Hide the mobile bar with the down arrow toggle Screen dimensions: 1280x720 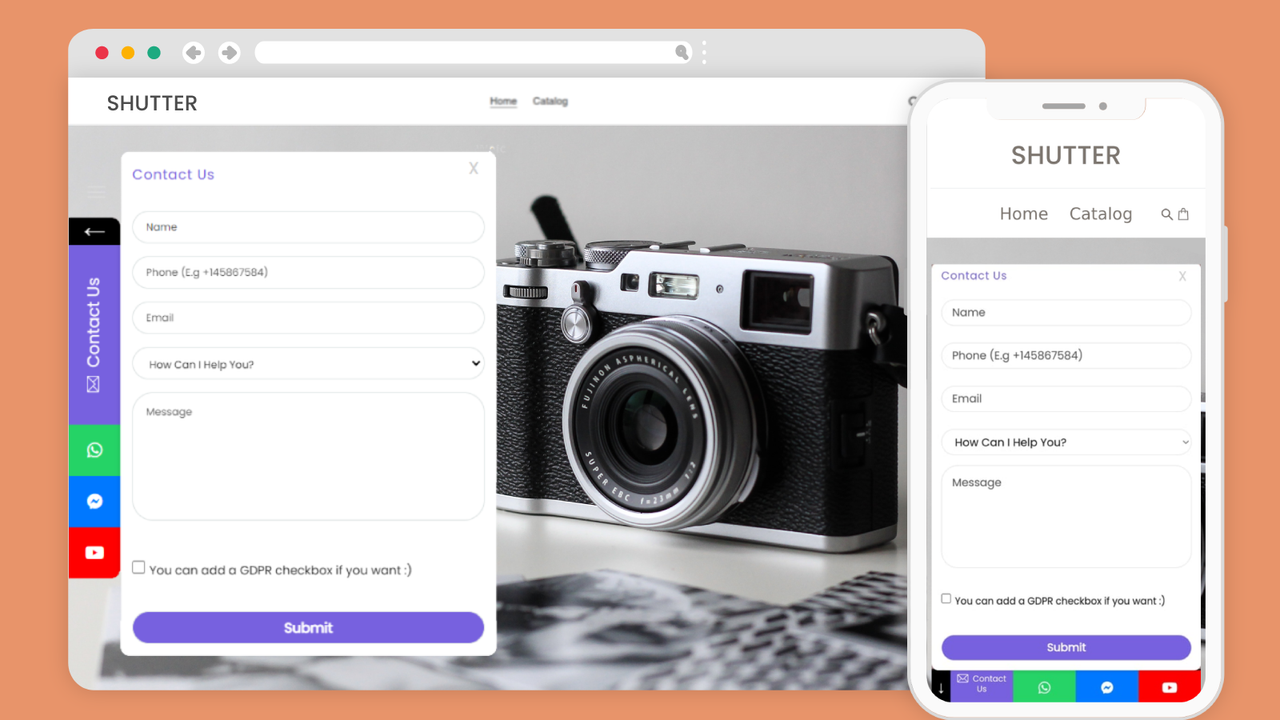pyautogui.click(x=939, y=687)
